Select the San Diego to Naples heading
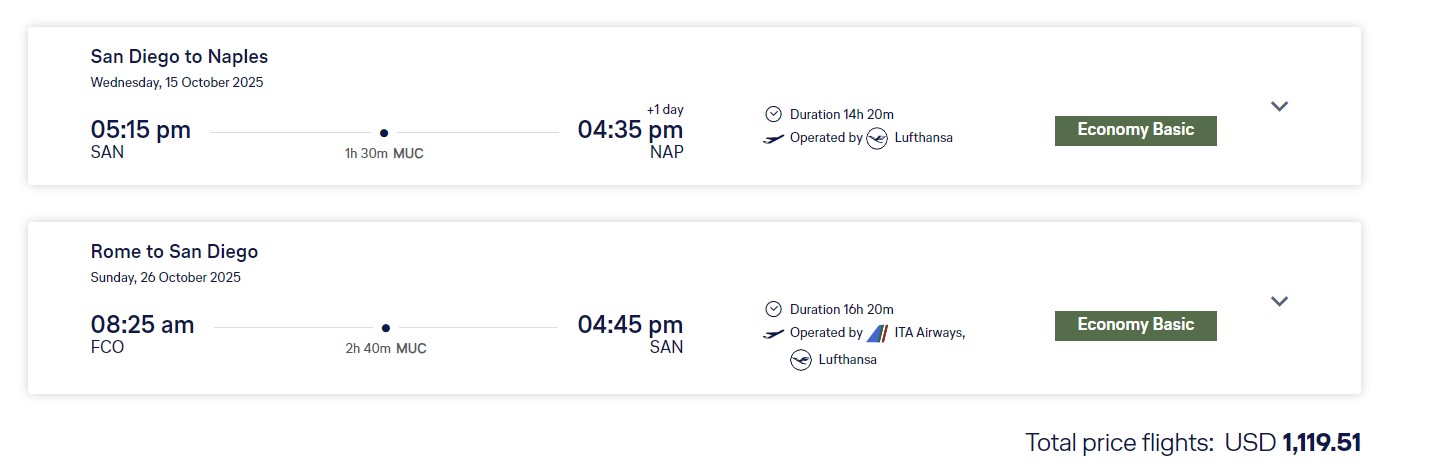The width and height of the screenshot is (1429, 466). [x=179, y=56]
